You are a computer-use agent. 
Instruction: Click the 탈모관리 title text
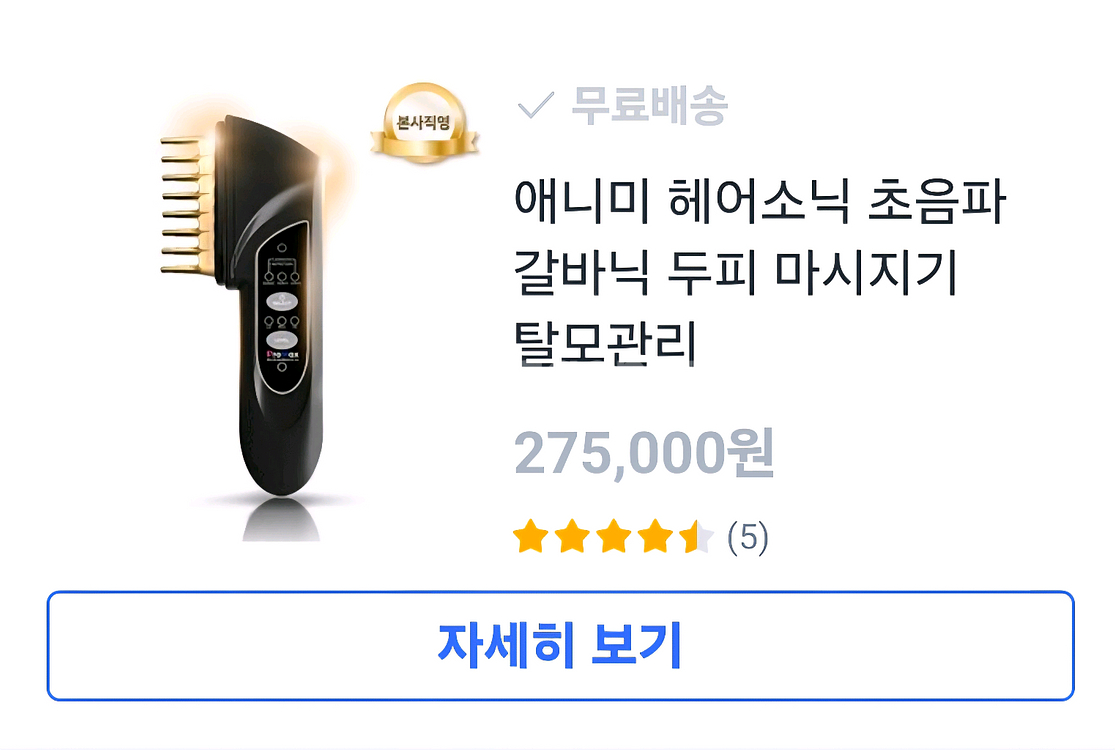[x=605, y=343]
